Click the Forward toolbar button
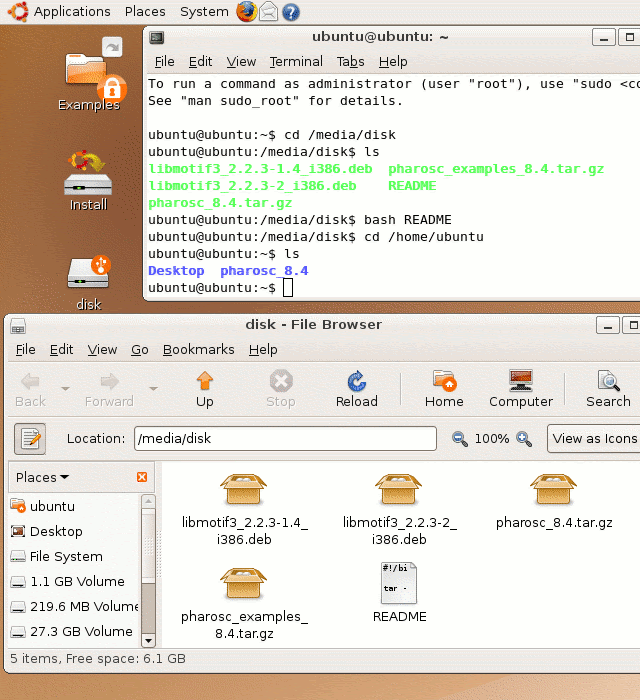Screen dimensions: 640x700 point(109,390)
